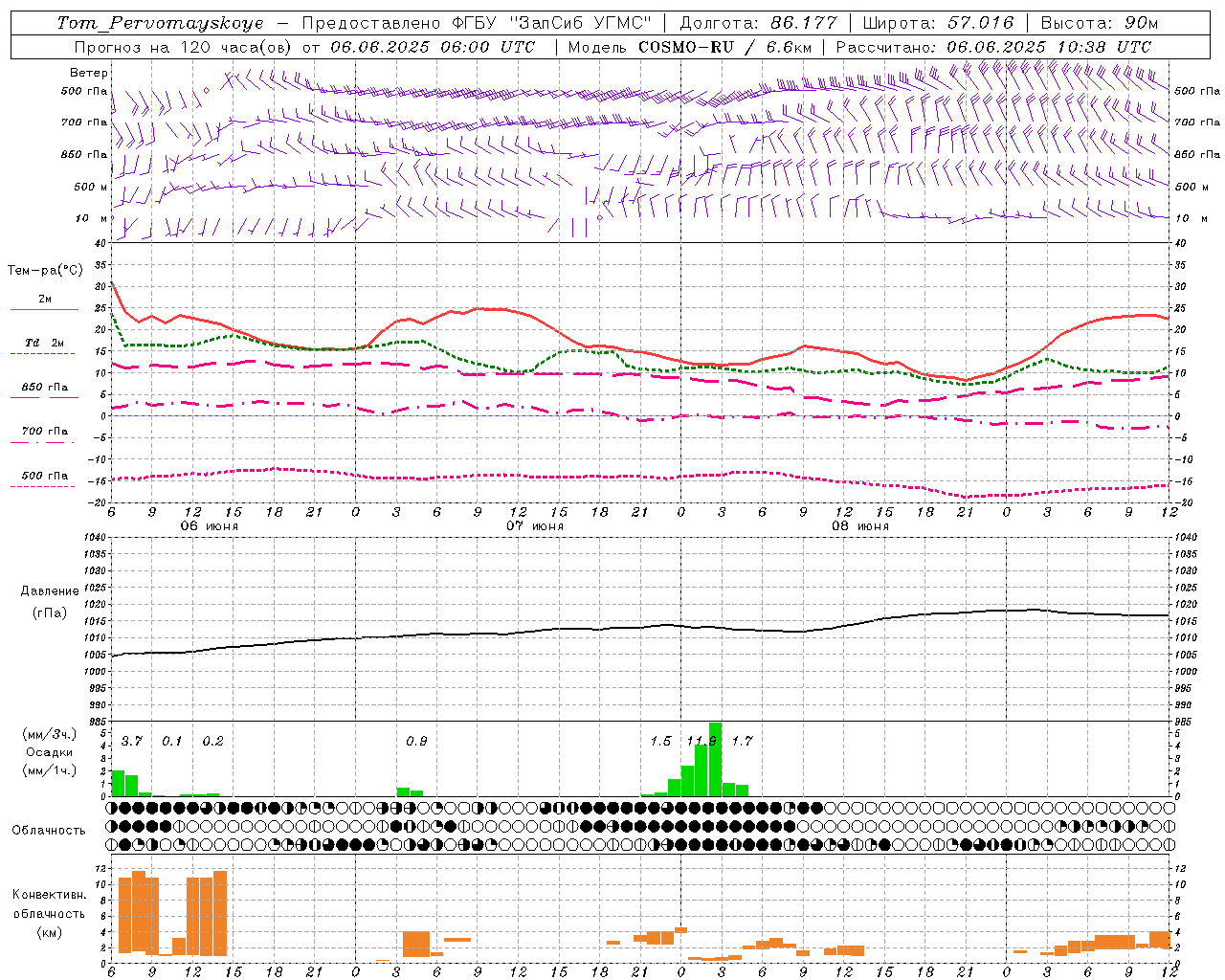Click the Тем-ра(°C) axis label
Image resolution: width=1225 pixels, height=980 pixels.
pyautogui.click(x=45, y=271)
